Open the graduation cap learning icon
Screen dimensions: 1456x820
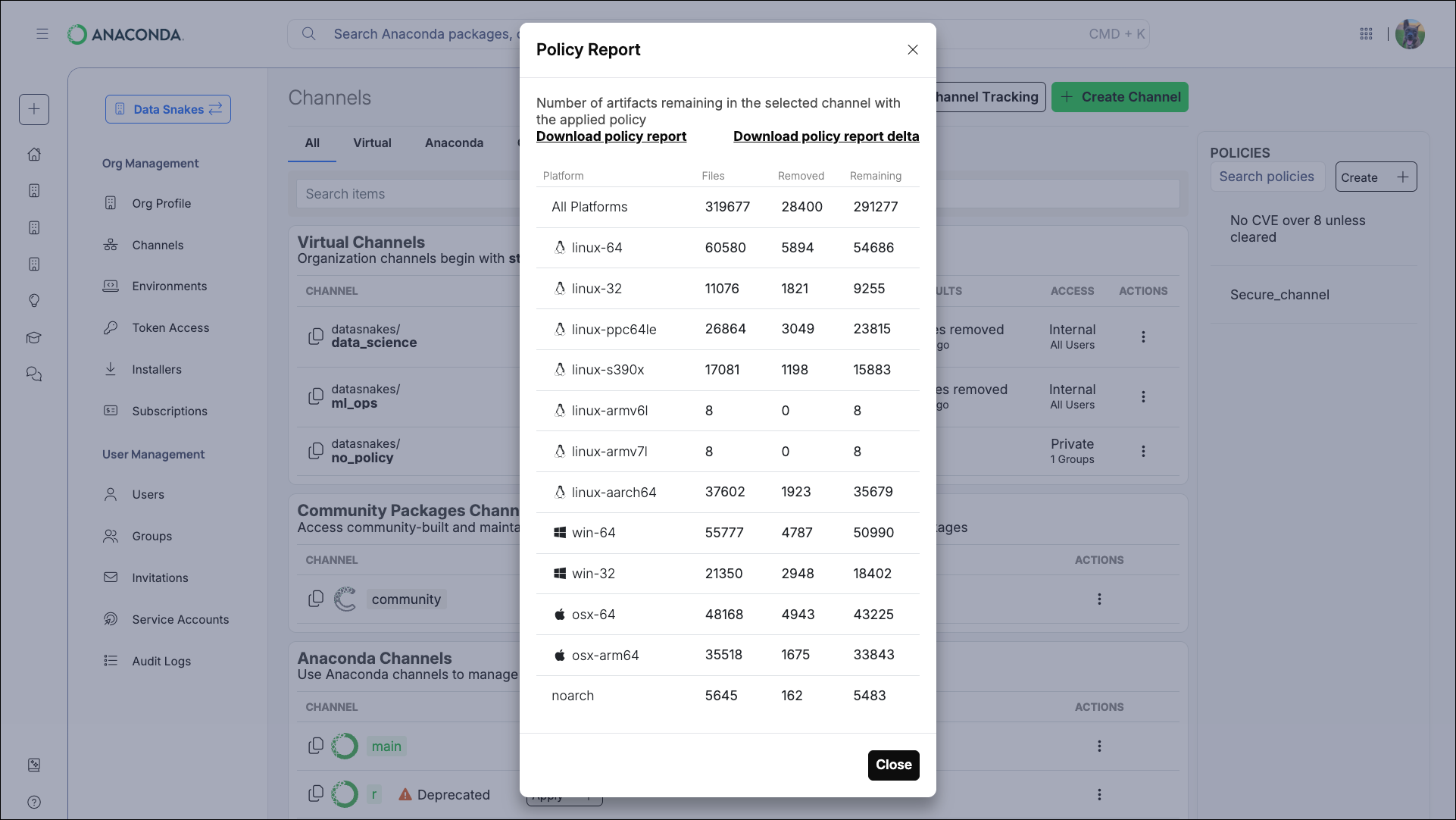[34, 338]
